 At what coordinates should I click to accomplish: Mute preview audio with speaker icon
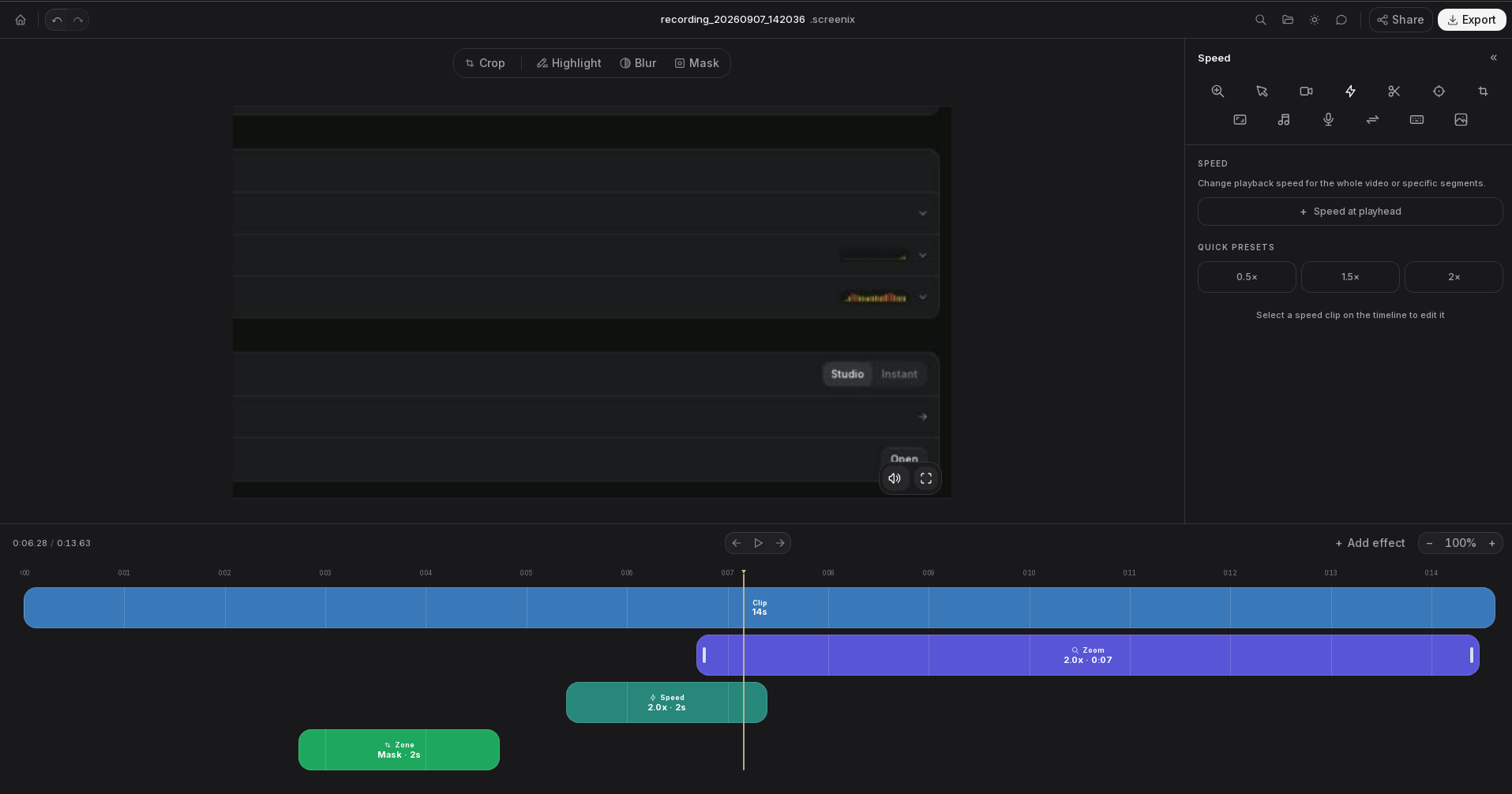click(x=895, y=478)
